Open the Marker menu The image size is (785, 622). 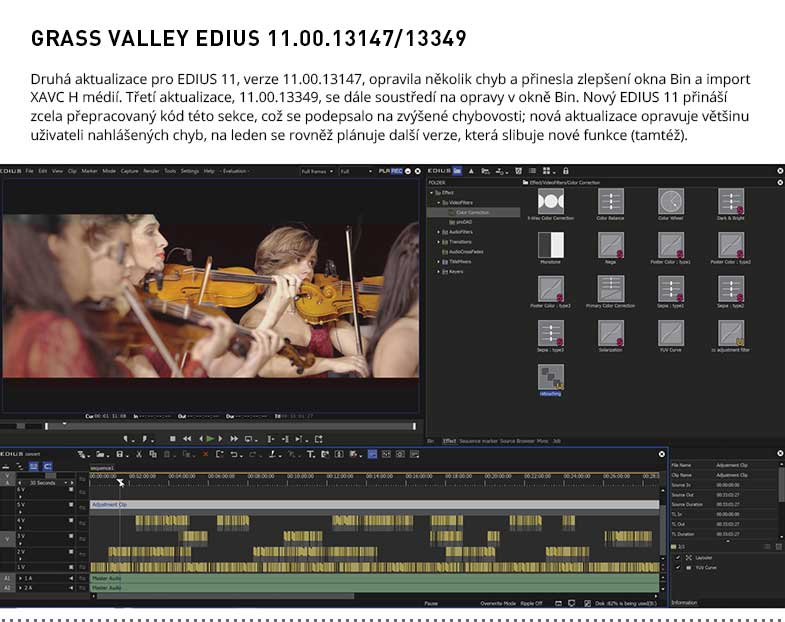[x=89, y=171]
